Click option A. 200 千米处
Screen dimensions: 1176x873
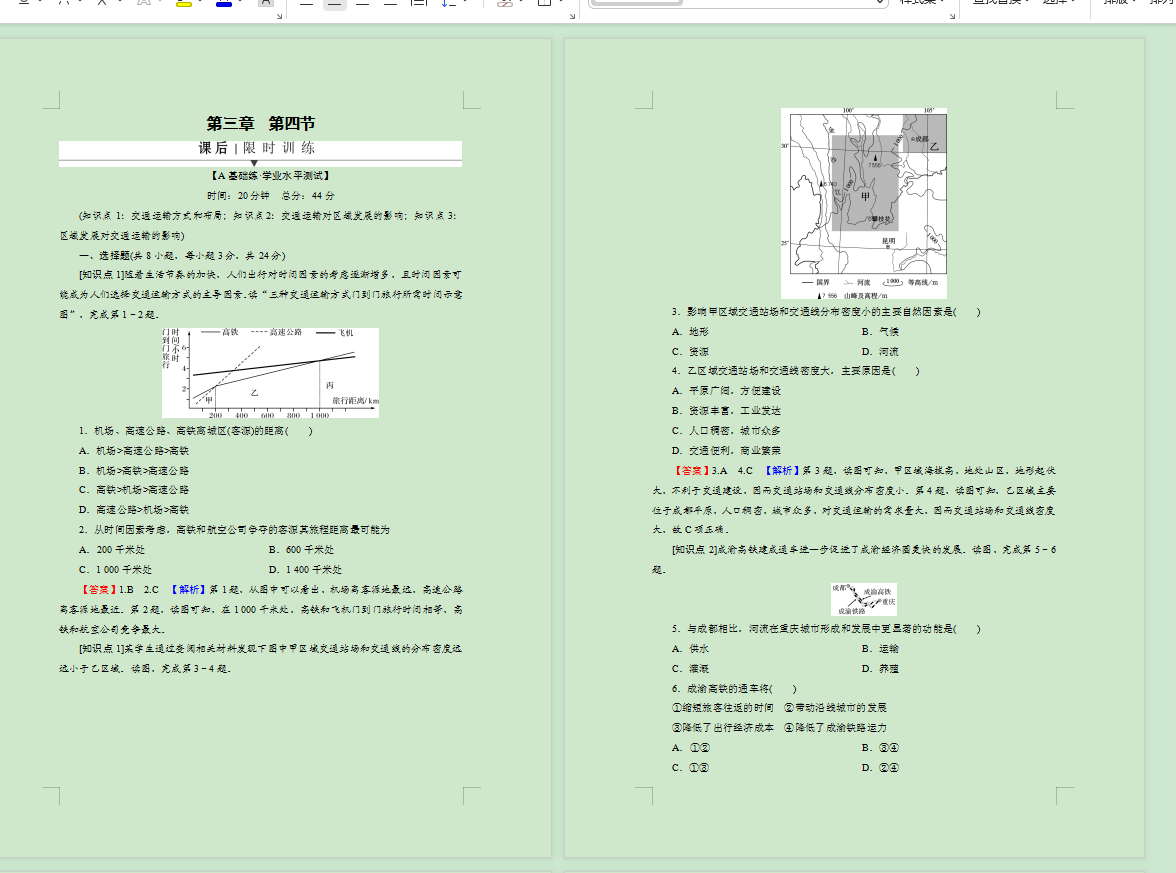click(x=112, y=550)
